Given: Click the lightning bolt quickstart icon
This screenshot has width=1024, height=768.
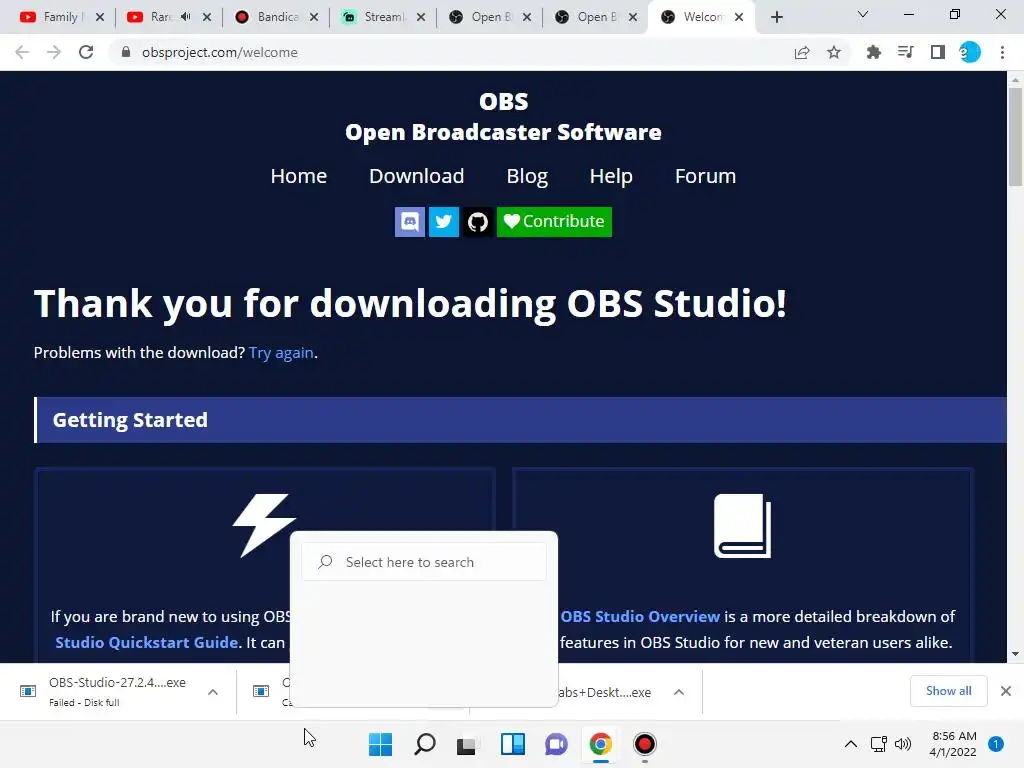Looking at the screenshot, I should pyautogui.click(x=264, y=525).
